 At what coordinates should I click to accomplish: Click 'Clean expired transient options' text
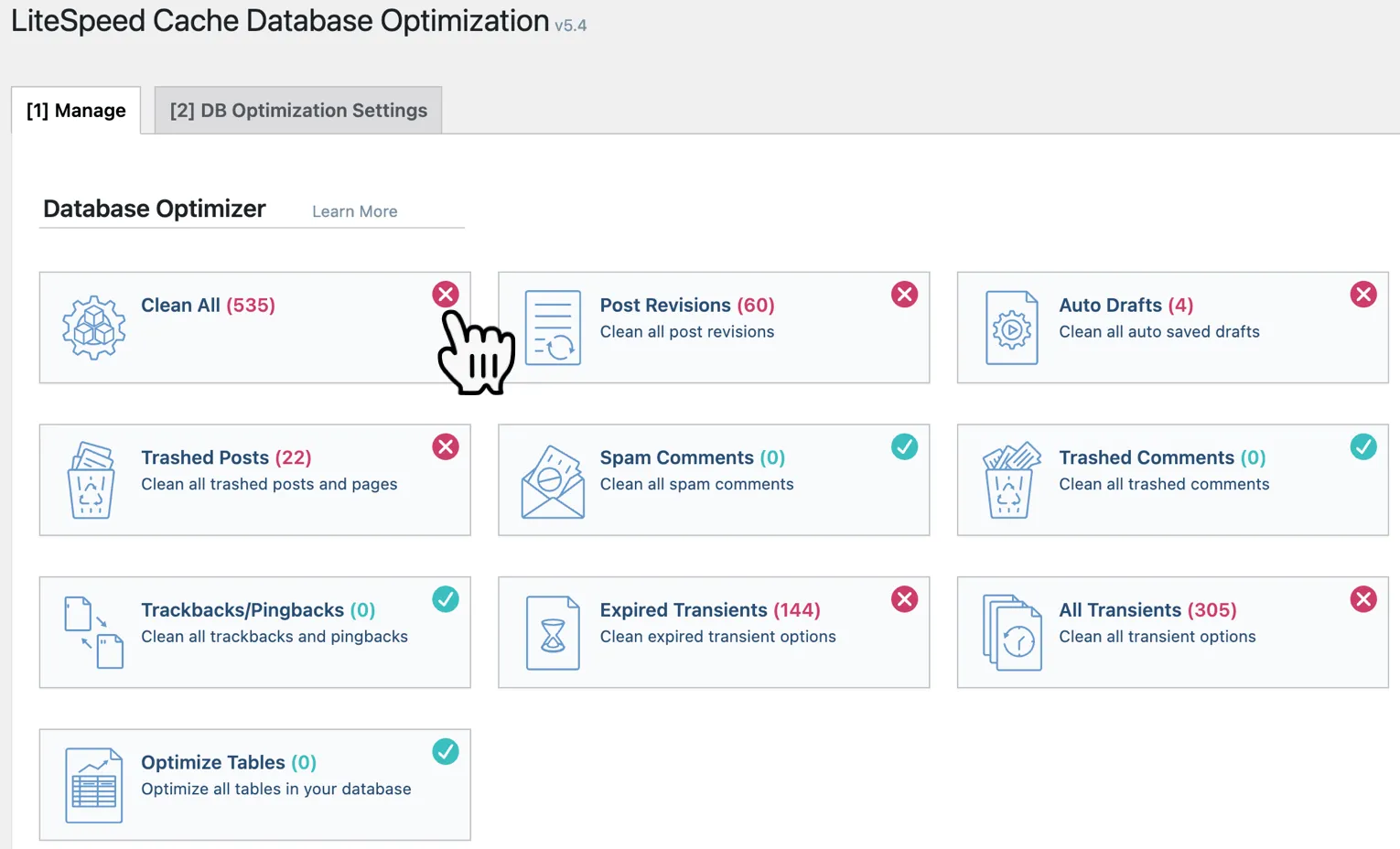point(718,637)
